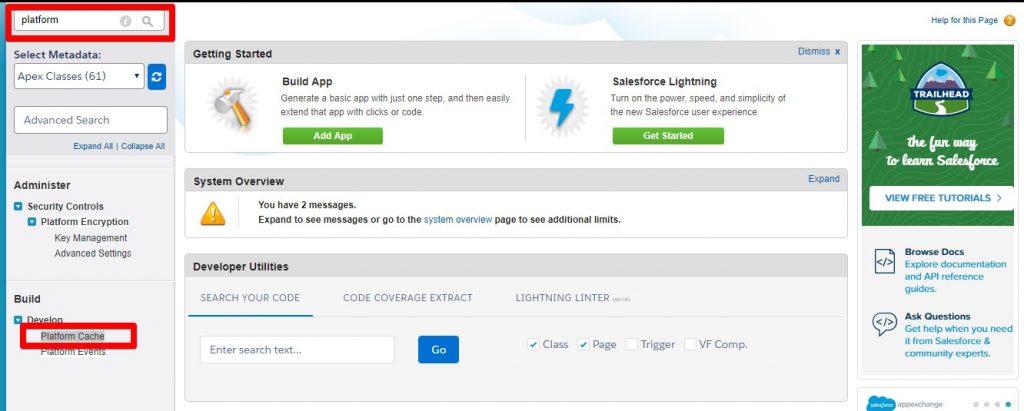The width and height of the screenshot is (1024, 411).
Task: Click the Advanced Search input field
Action: 91,120
